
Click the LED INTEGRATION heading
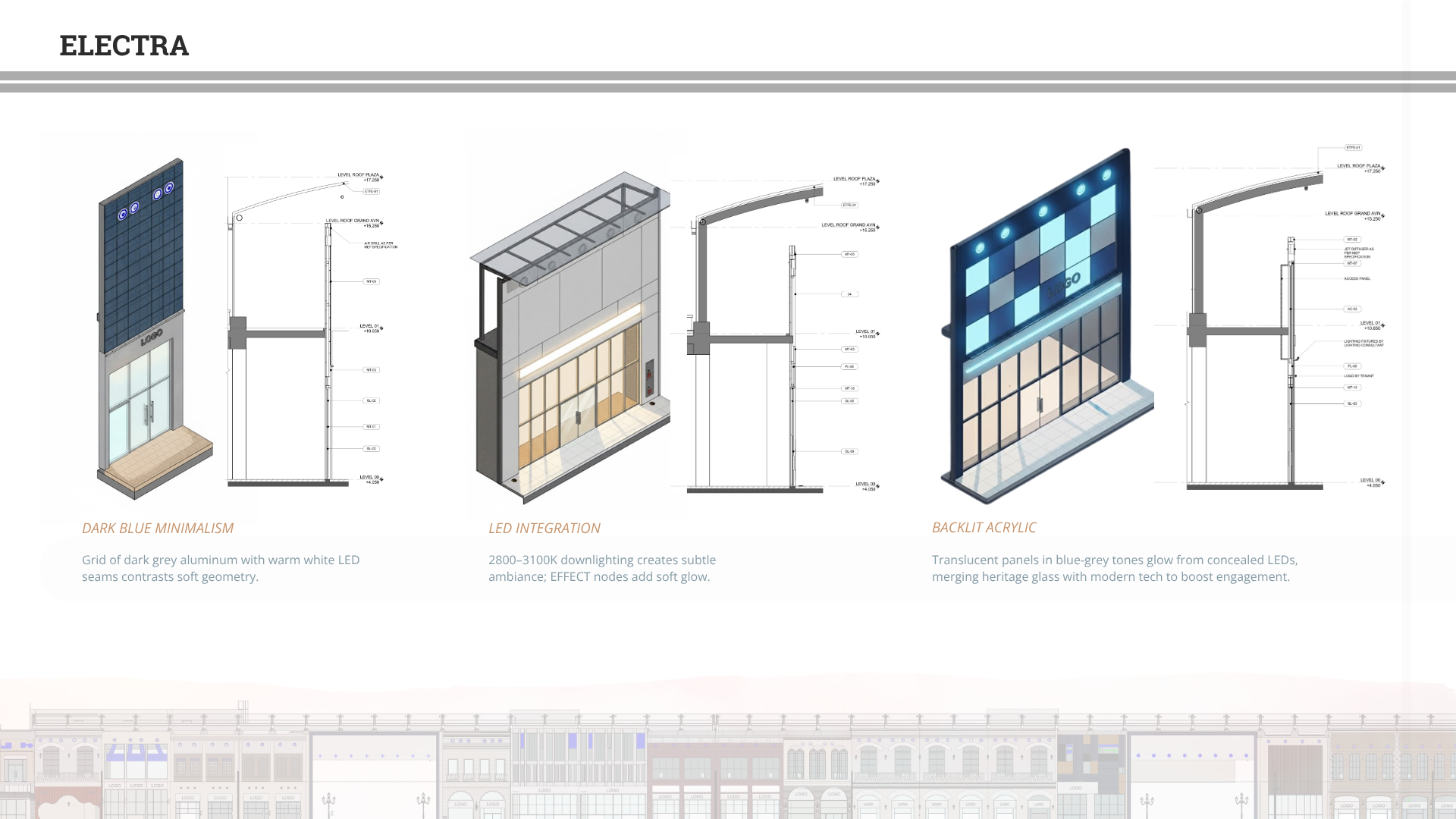(x=544, y=528)
